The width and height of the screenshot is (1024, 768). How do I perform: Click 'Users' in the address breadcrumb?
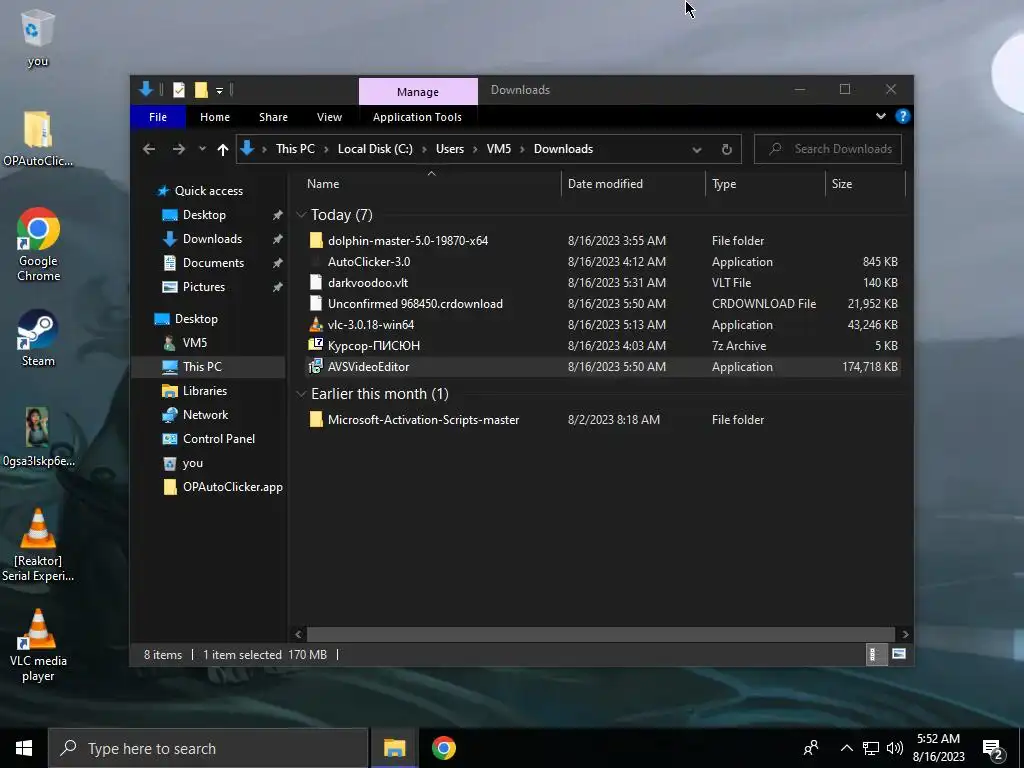click(x=450, y=149)
